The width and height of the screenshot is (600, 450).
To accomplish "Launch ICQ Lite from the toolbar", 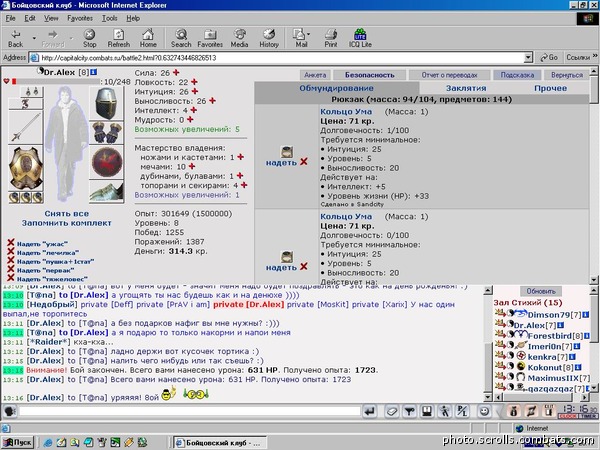I will click(360, 38).
